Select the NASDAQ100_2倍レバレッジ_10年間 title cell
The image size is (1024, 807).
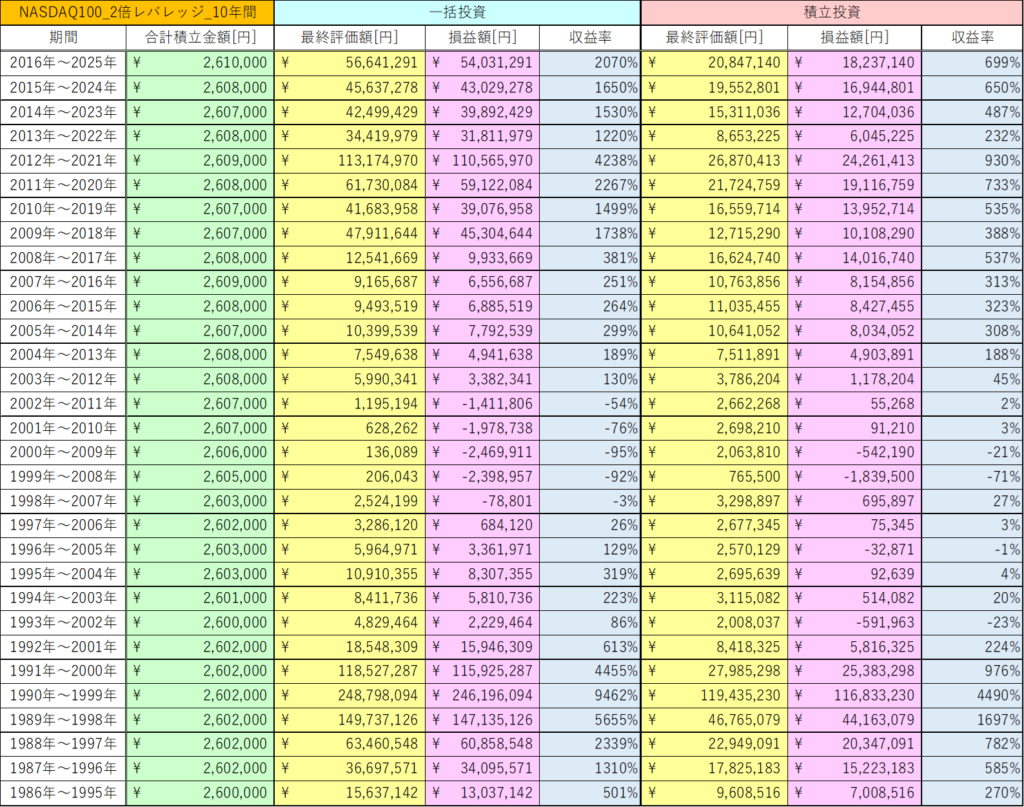137,13
